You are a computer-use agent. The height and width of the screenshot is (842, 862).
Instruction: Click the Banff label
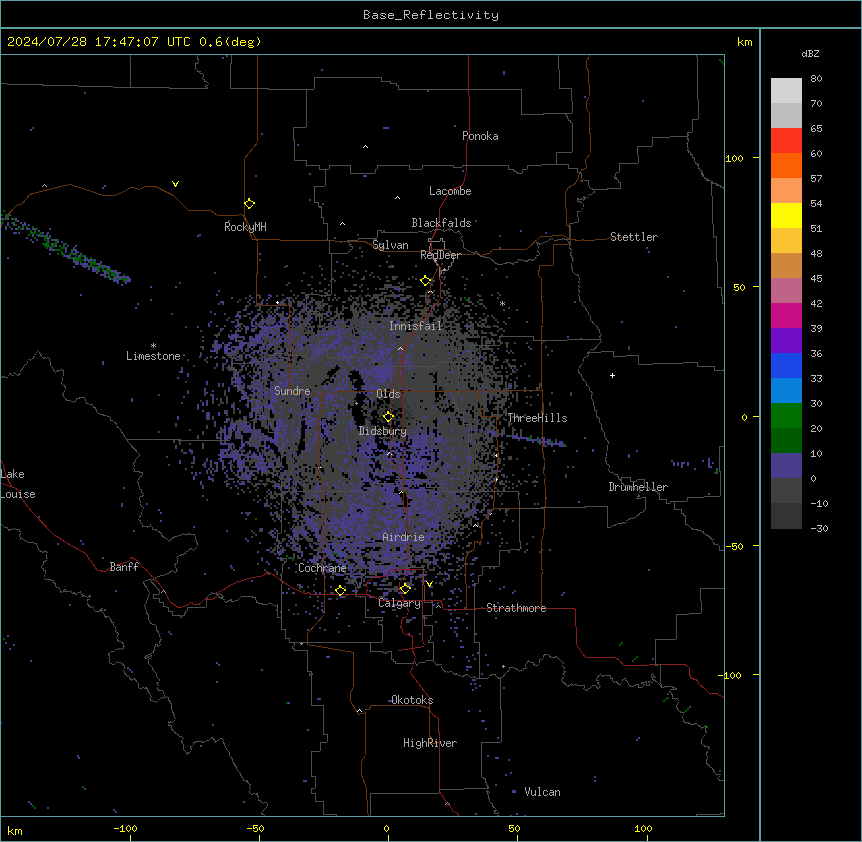point(124,567)
